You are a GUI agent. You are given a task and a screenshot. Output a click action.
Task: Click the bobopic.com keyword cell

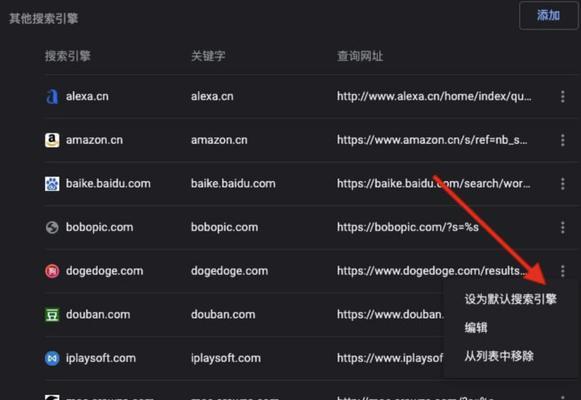click(225, 227)
